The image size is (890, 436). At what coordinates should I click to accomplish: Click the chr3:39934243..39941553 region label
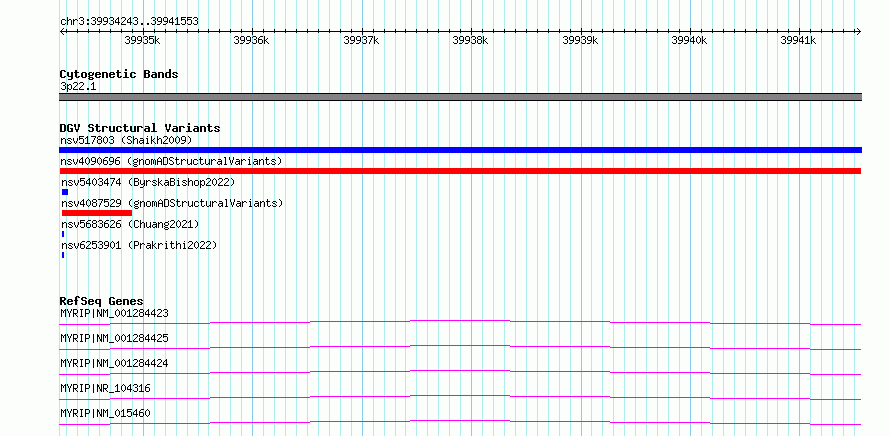(129, 22)
